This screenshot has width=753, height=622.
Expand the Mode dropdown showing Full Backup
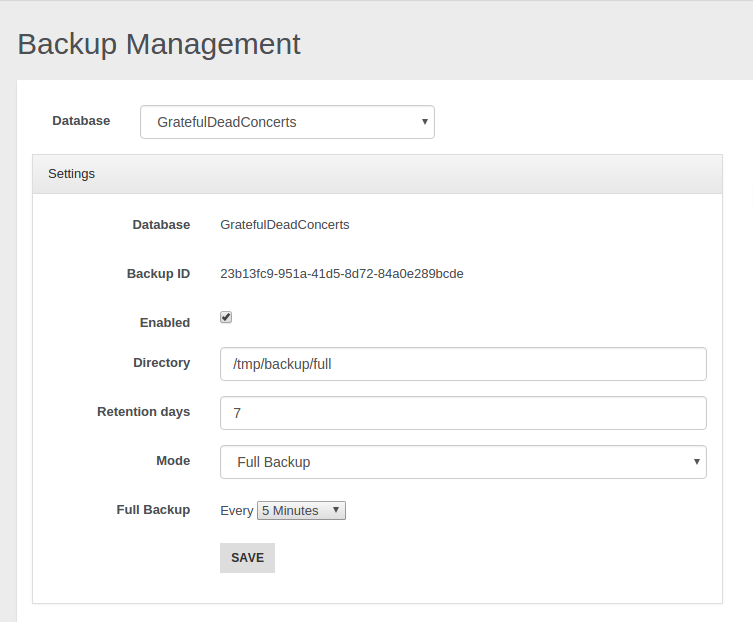(463, 462)
